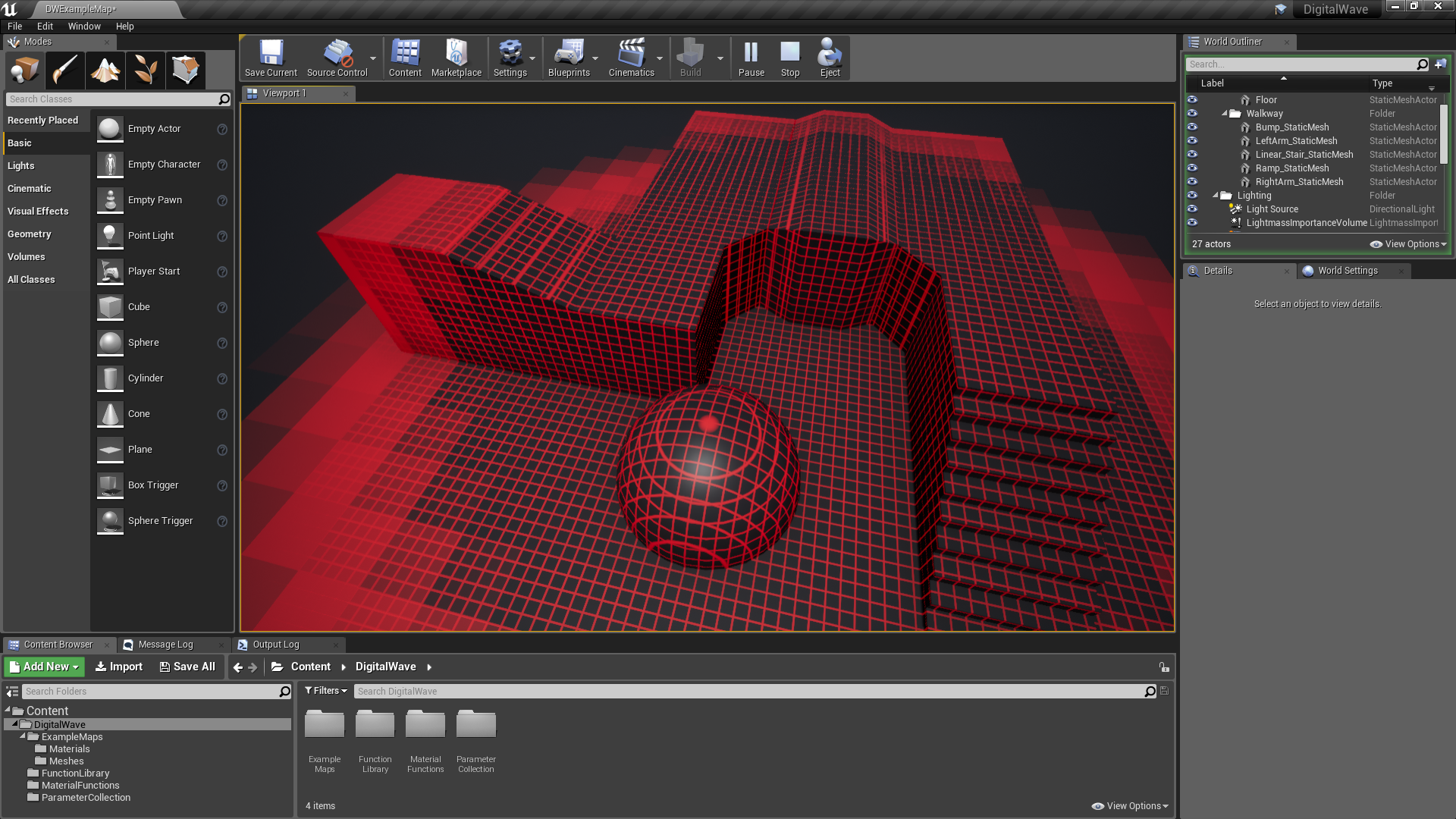Viewport: 1456px width, 819px height.
Task: Click Add New button
Action: coord(44,667)
